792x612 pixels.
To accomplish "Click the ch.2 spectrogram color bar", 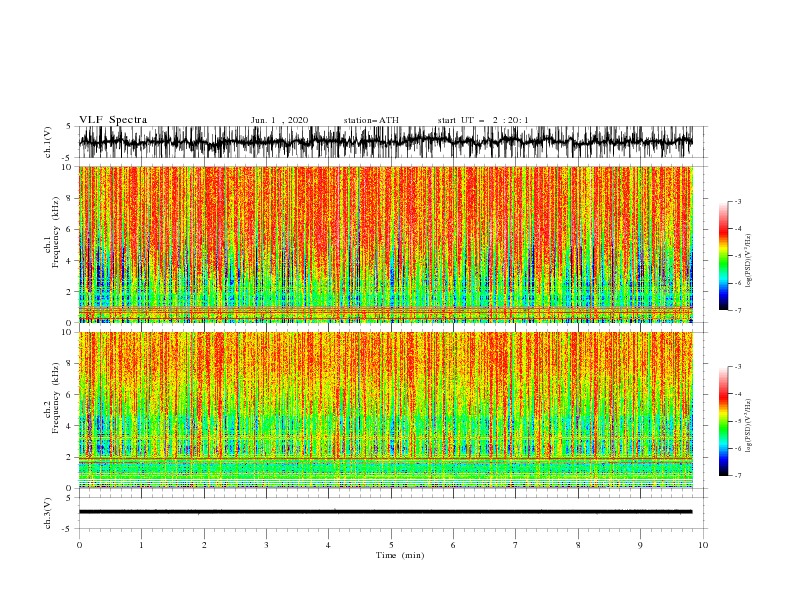I will tap(723, 421).
